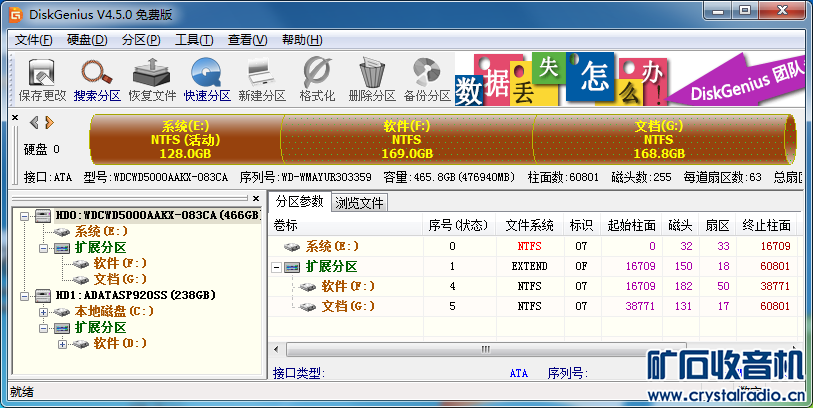Click the 终止柱面 column header

pos(766,225)
